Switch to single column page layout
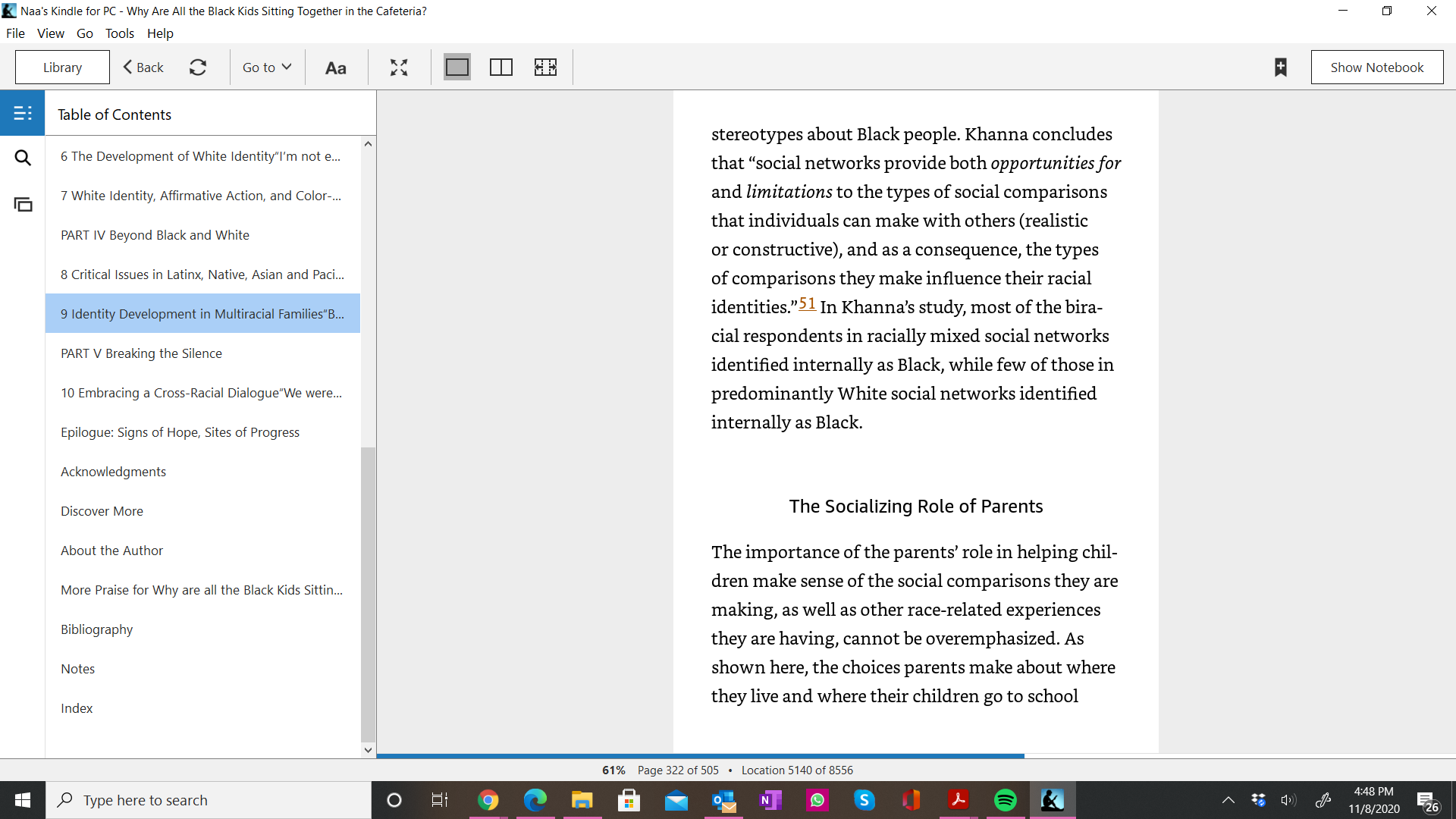This screenshot has height=819, width=1456. (457, 67)
